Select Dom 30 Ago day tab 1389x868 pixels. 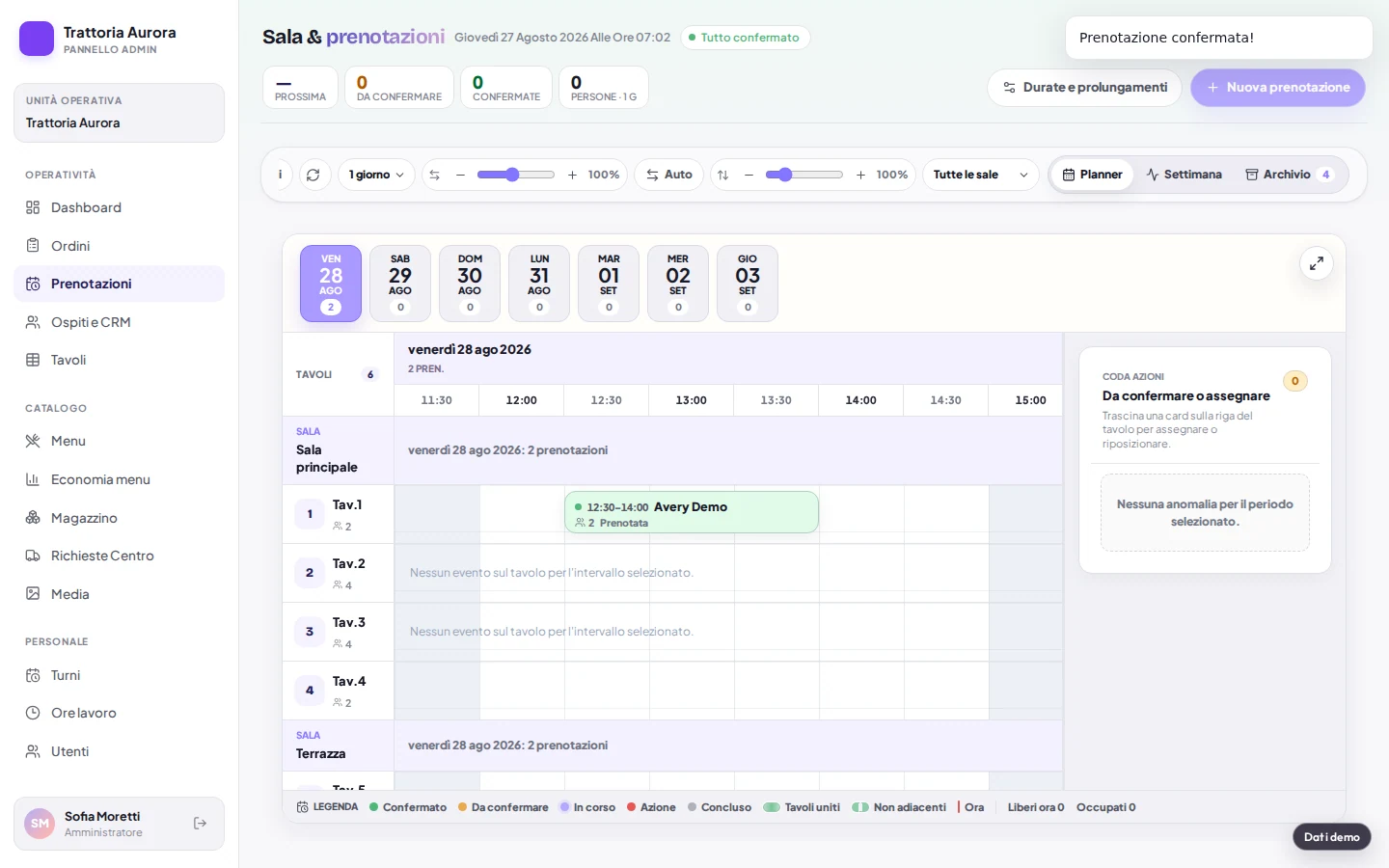(x=470, y=284)
